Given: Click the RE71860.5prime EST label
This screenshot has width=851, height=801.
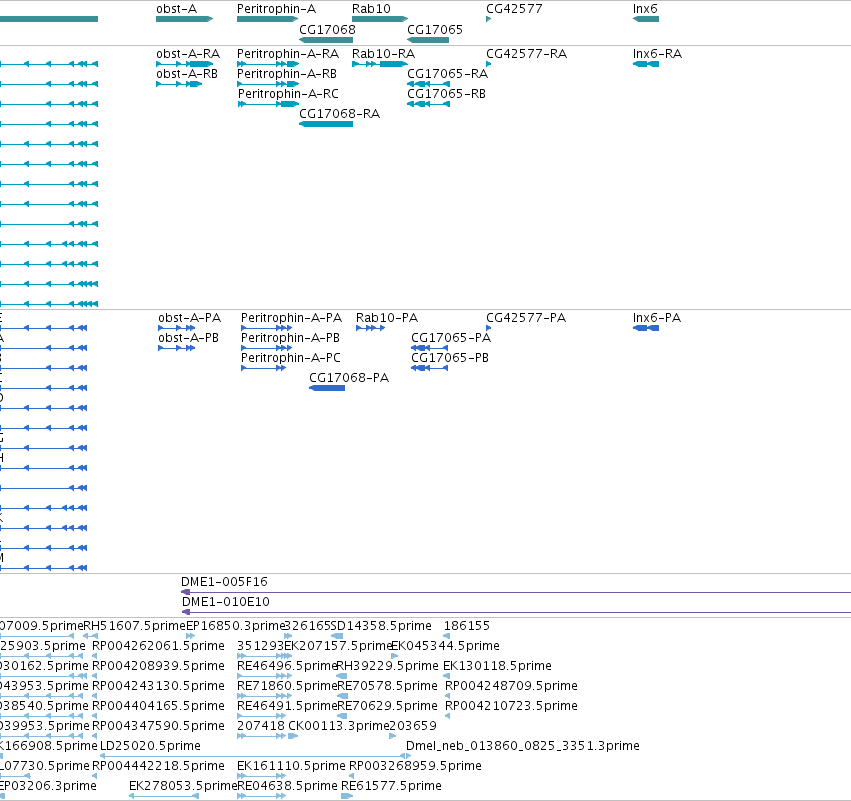Looking at the screenshot, I should pos(288,686).
